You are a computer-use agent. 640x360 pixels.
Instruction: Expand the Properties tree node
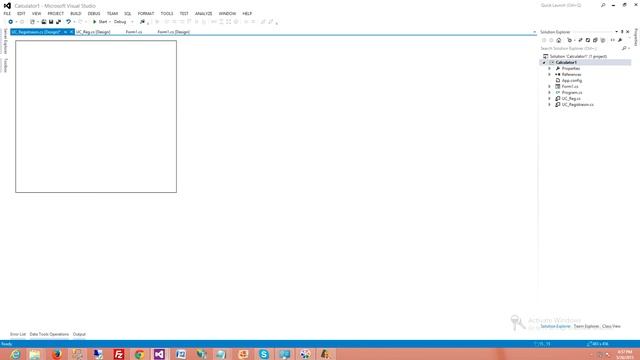coord(549,69)
